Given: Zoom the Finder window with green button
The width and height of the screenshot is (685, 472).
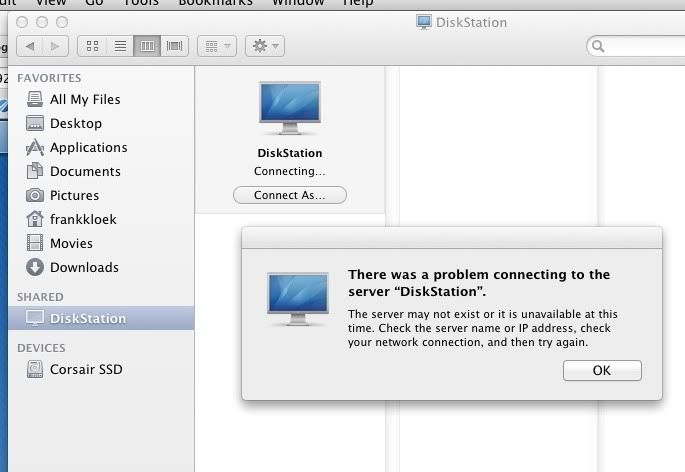Looking at the screenshot, I should (x=62, y=22).
